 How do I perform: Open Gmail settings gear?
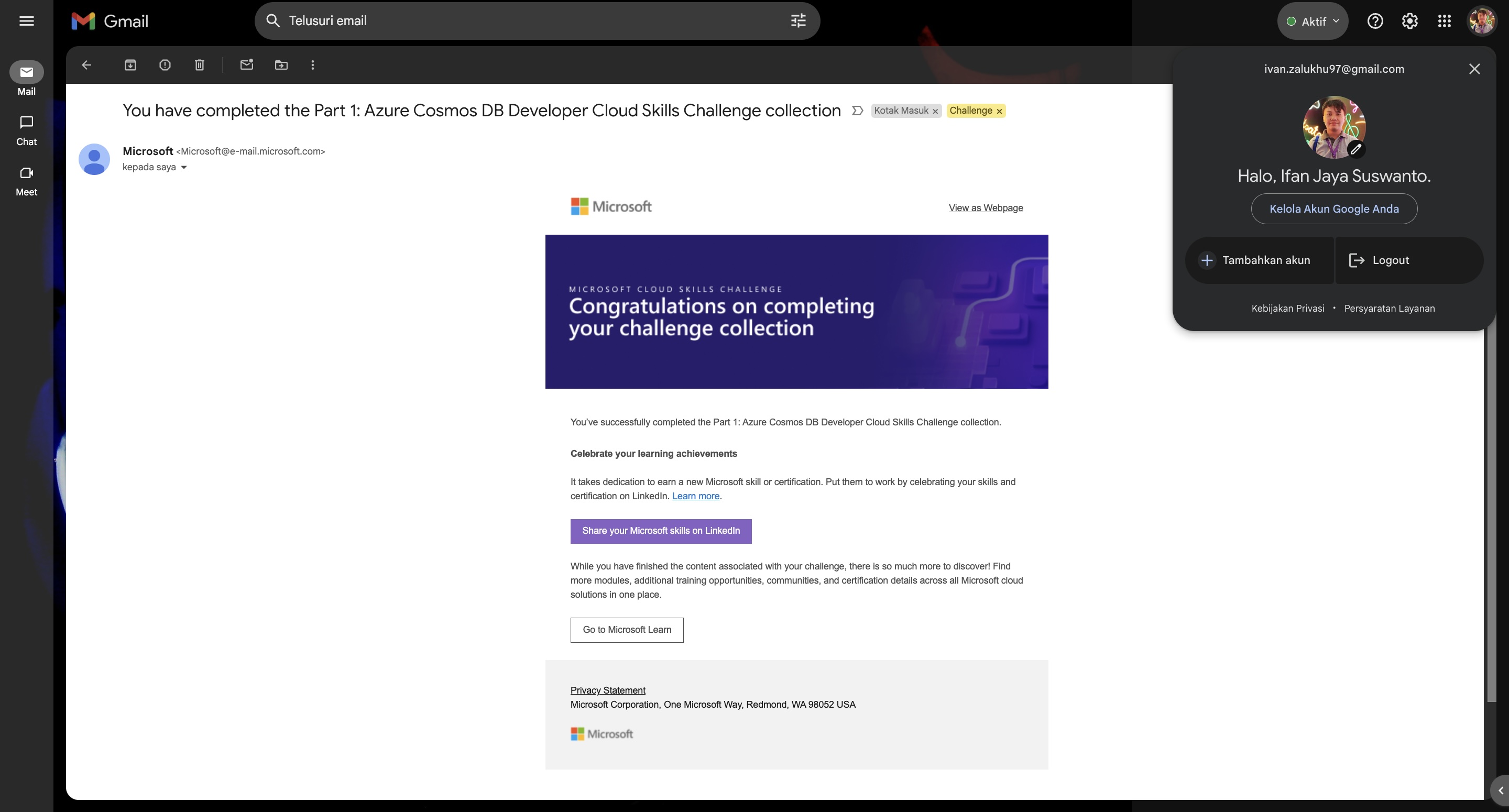point(1409,21)
